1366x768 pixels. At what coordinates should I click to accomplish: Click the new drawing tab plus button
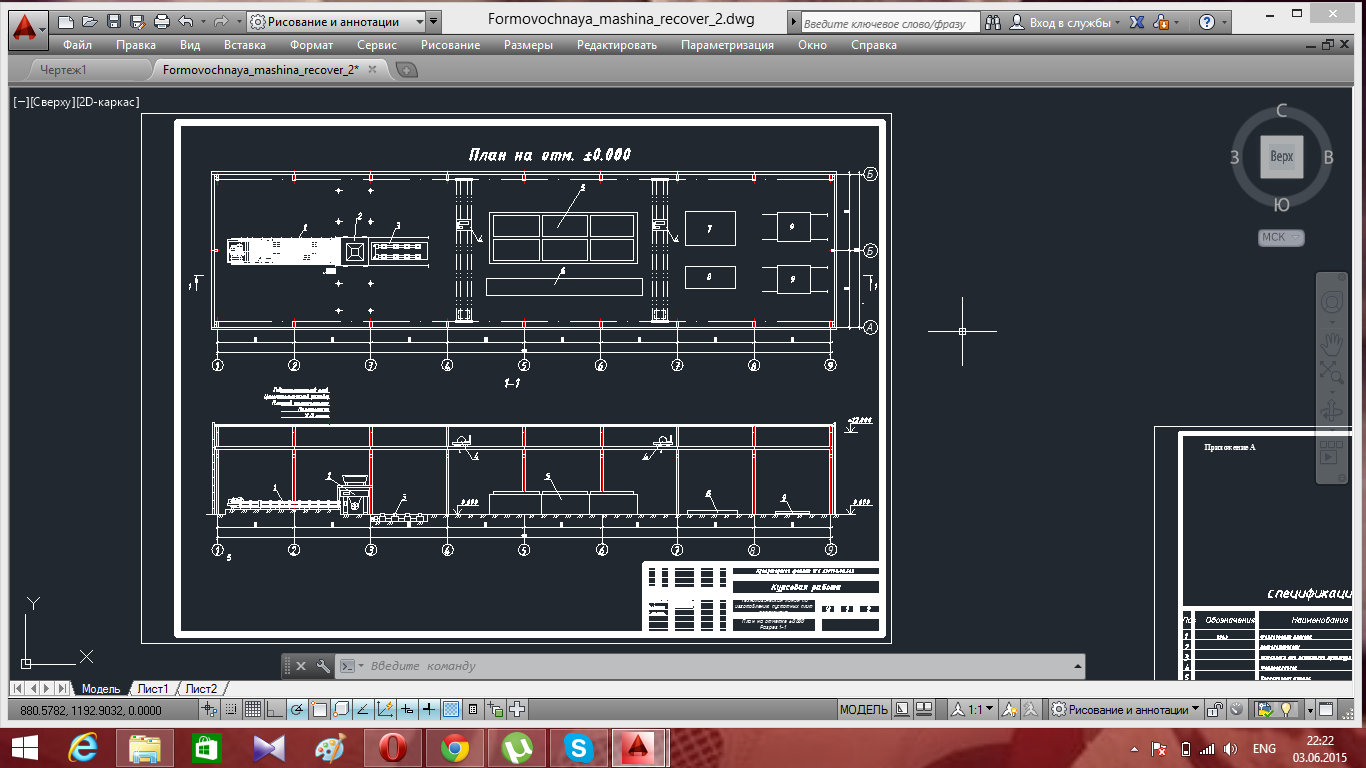(x=407, y=70)
